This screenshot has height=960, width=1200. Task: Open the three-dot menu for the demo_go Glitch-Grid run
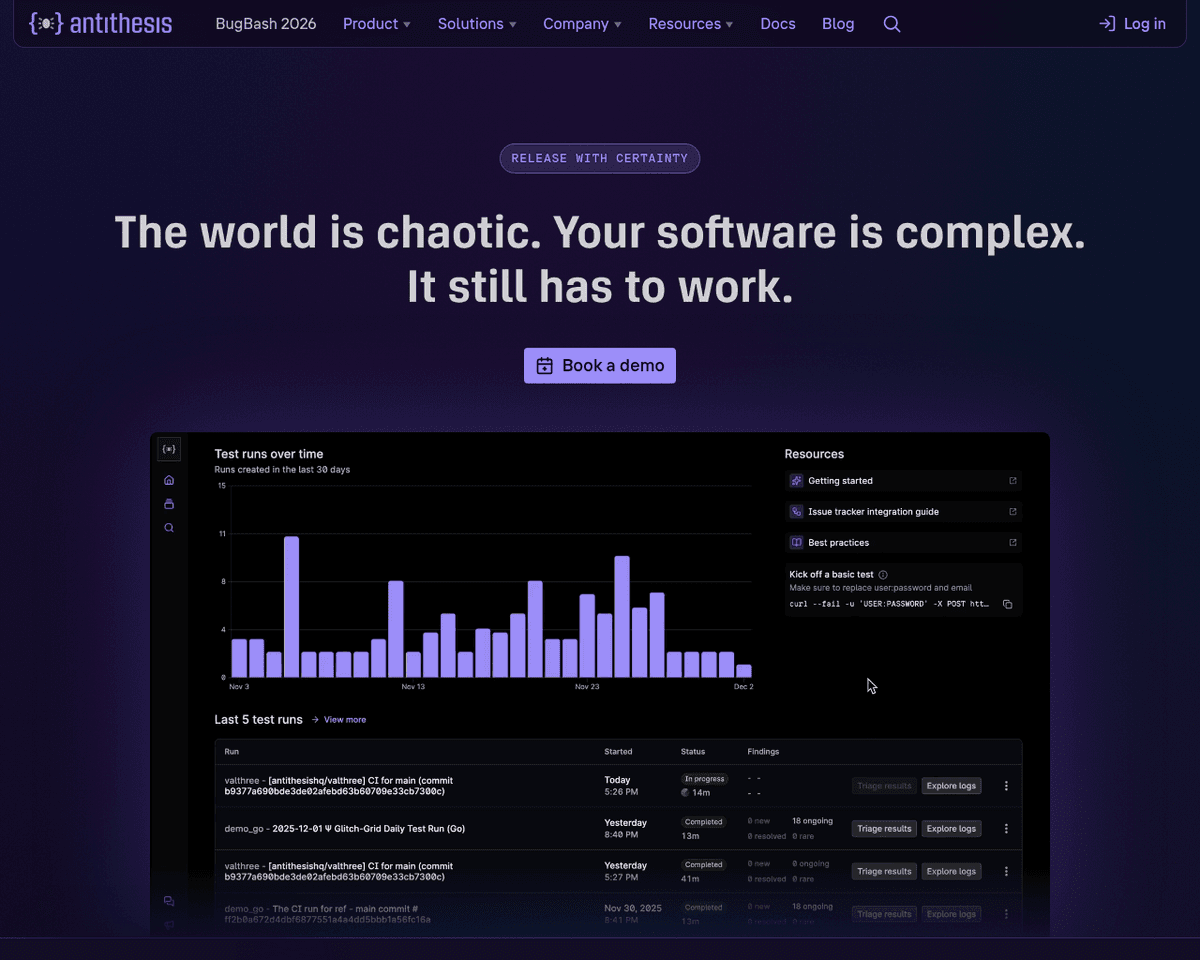[1006, 829]
